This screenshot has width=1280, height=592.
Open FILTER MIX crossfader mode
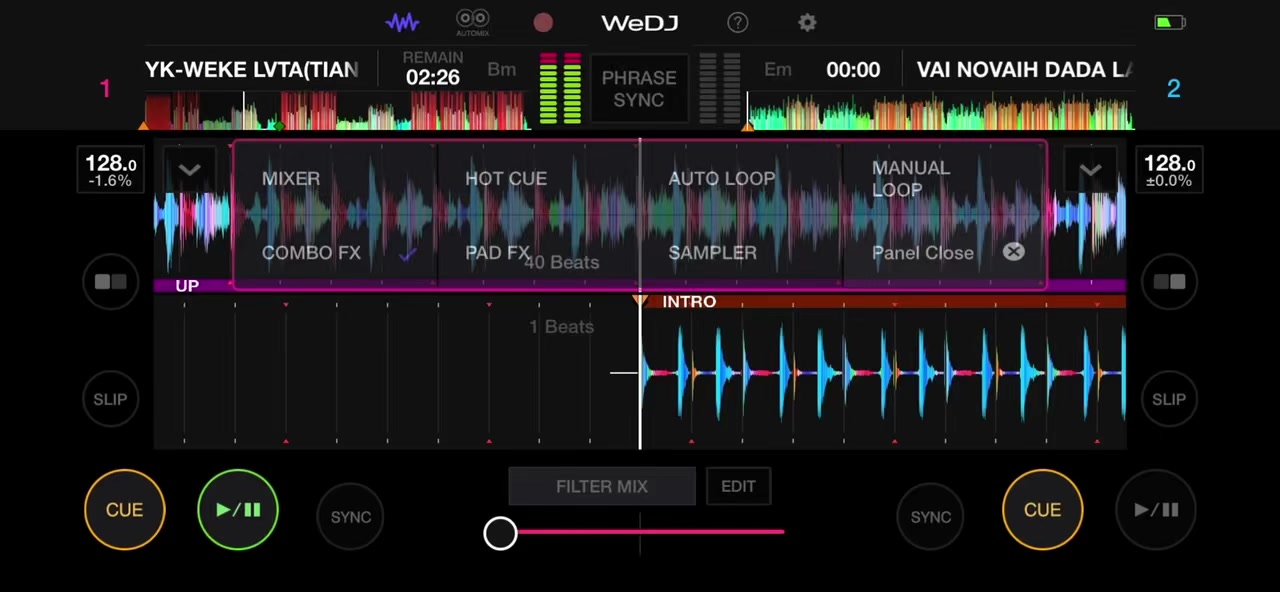pos(602,486)
